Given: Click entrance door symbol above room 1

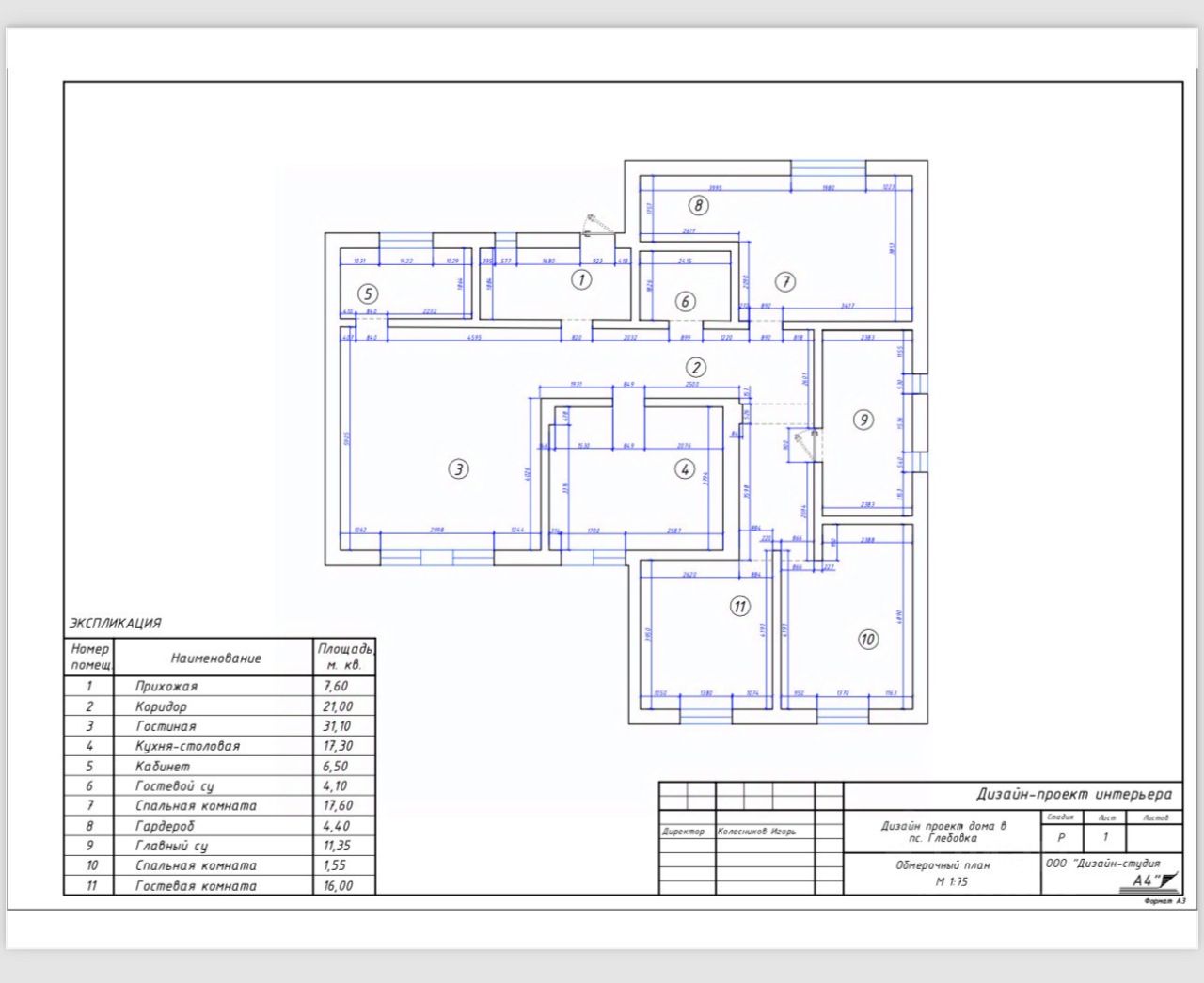Looking at the screenshot, I should pyautogui.click(x=597, y=224).
